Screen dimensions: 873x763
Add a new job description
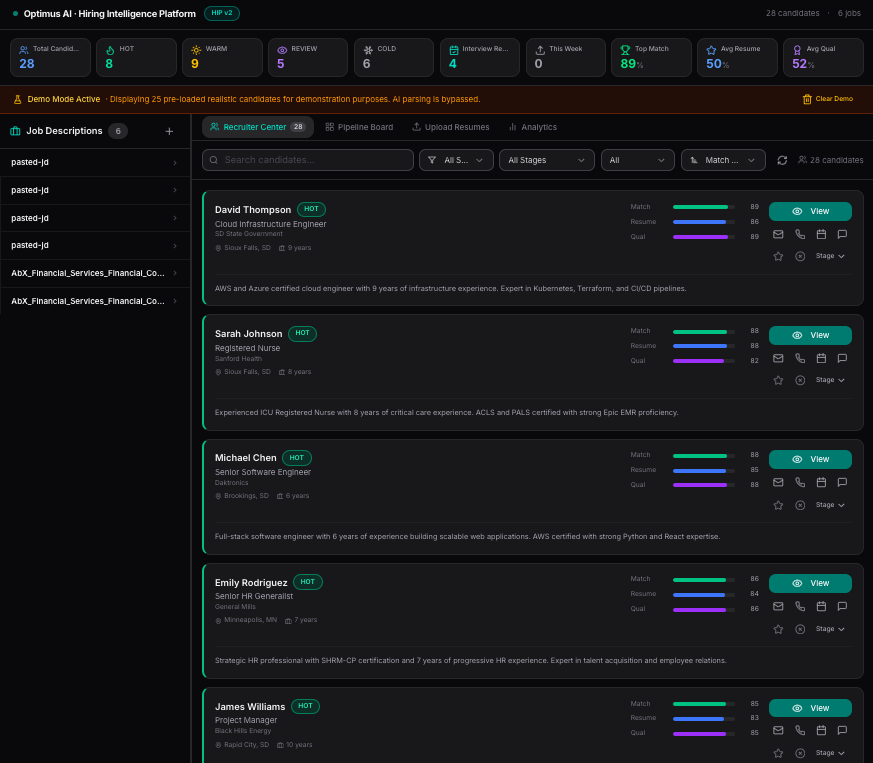pyautogui.click(x=169, y=131)
